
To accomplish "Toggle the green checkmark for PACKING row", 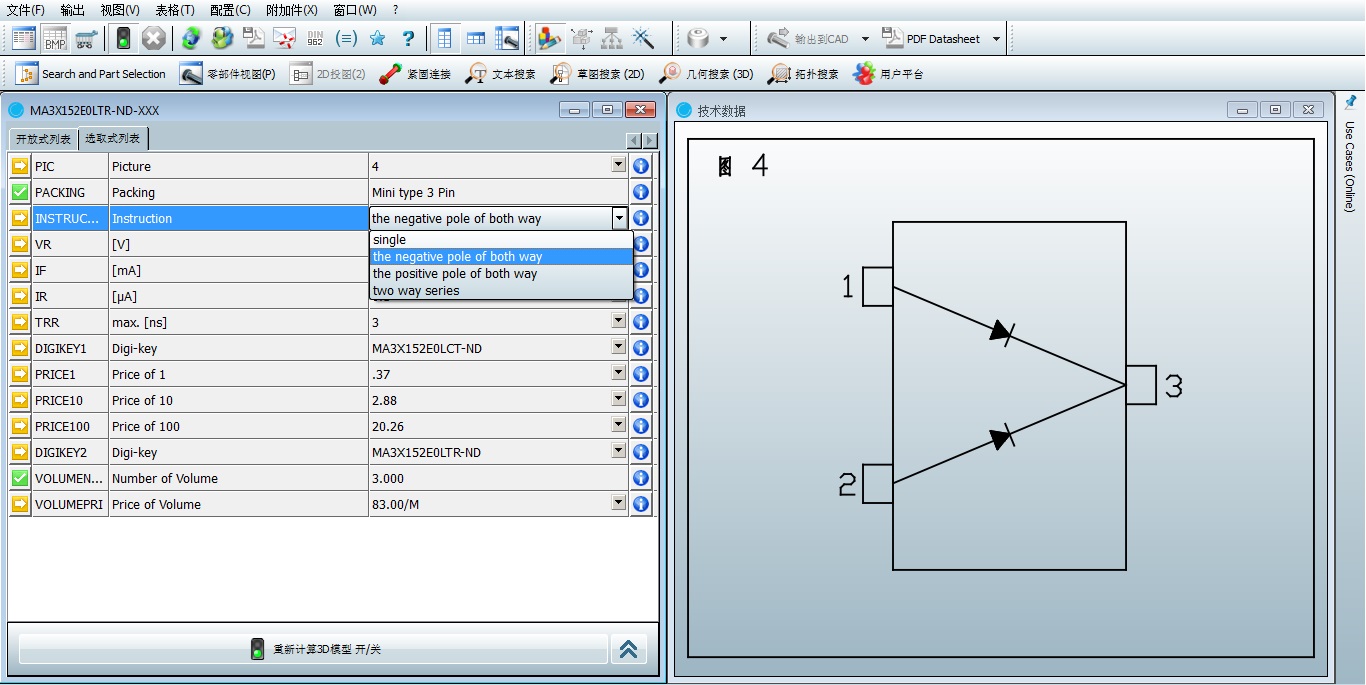I will click(20, 192).
